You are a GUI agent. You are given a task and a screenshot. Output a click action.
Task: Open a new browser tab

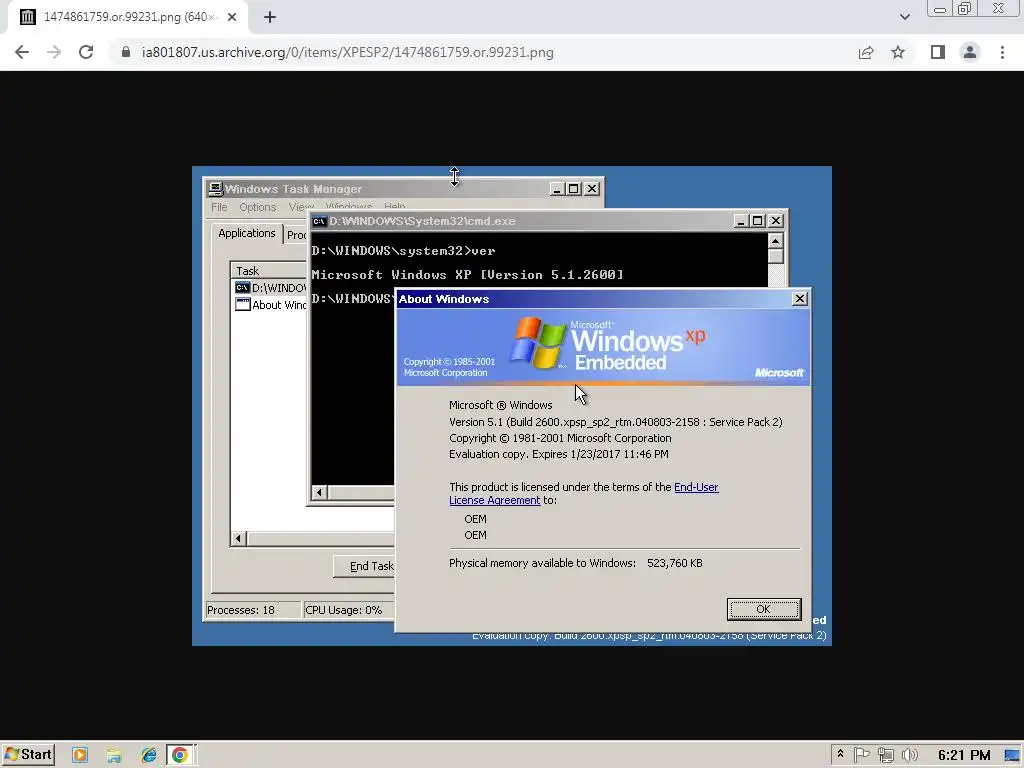270,17
